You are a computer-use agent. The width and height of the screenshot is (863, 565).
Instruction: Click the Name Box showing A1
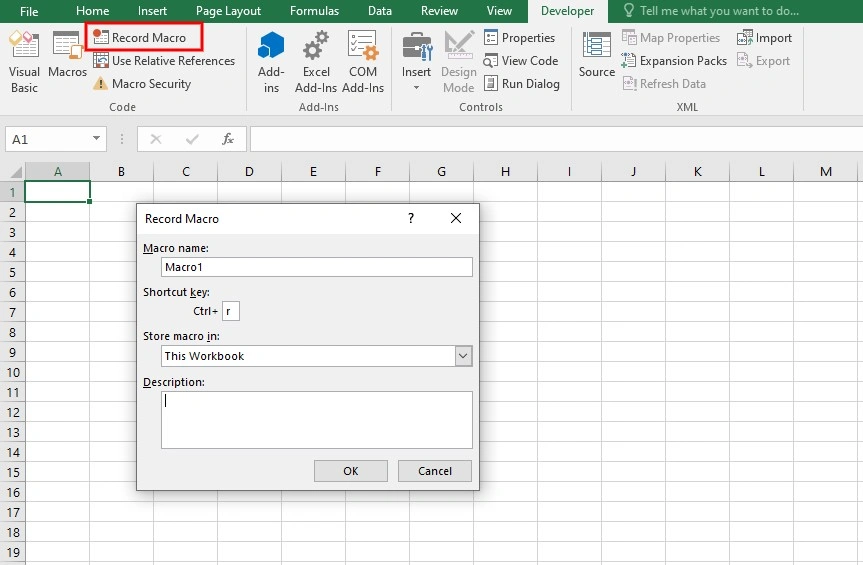tap(48, 139)
